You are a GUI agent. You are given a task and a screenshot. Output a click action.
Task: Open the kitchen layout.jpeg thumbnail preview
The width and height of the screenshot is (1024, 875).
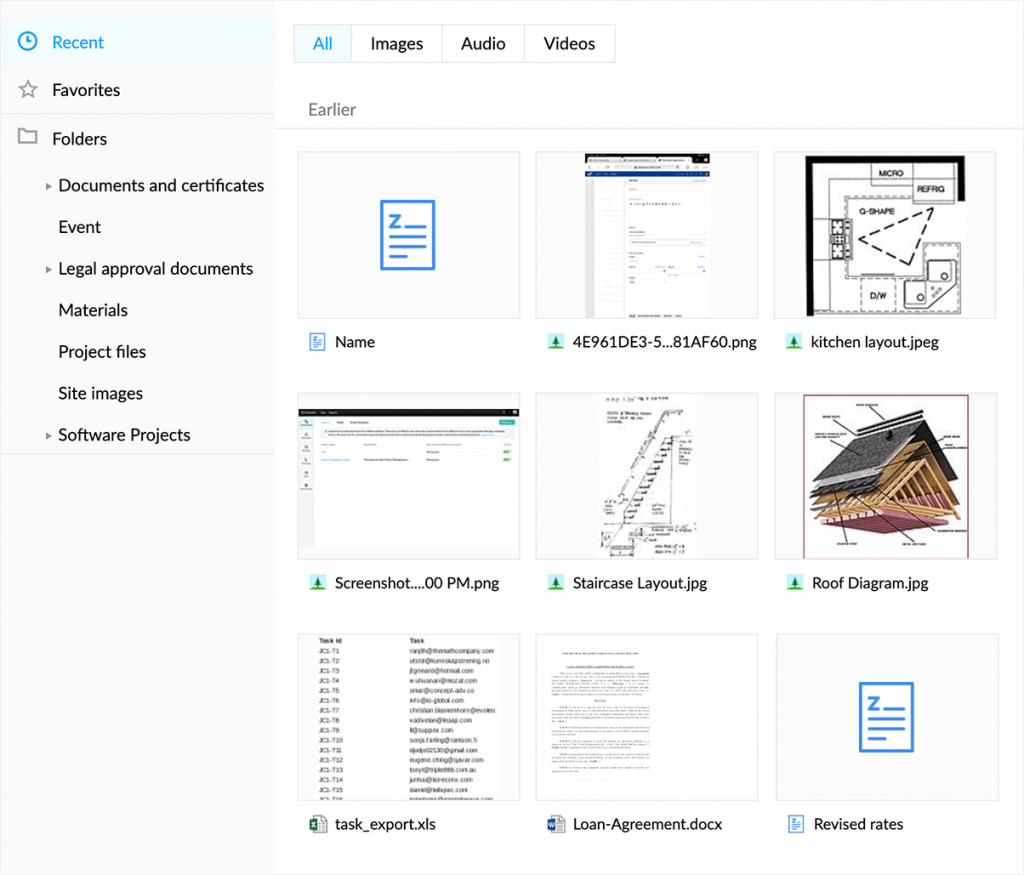click(886, 234)
